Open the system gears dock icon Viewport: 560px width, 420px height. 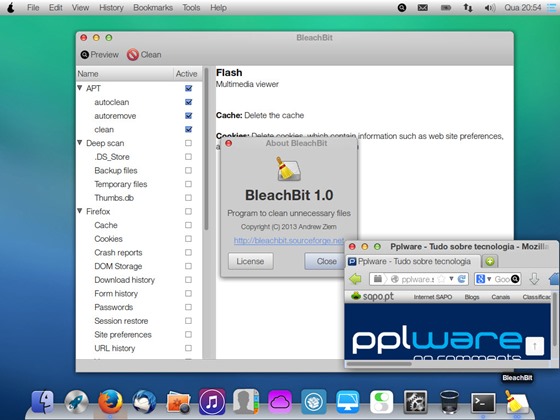[415, 402]
